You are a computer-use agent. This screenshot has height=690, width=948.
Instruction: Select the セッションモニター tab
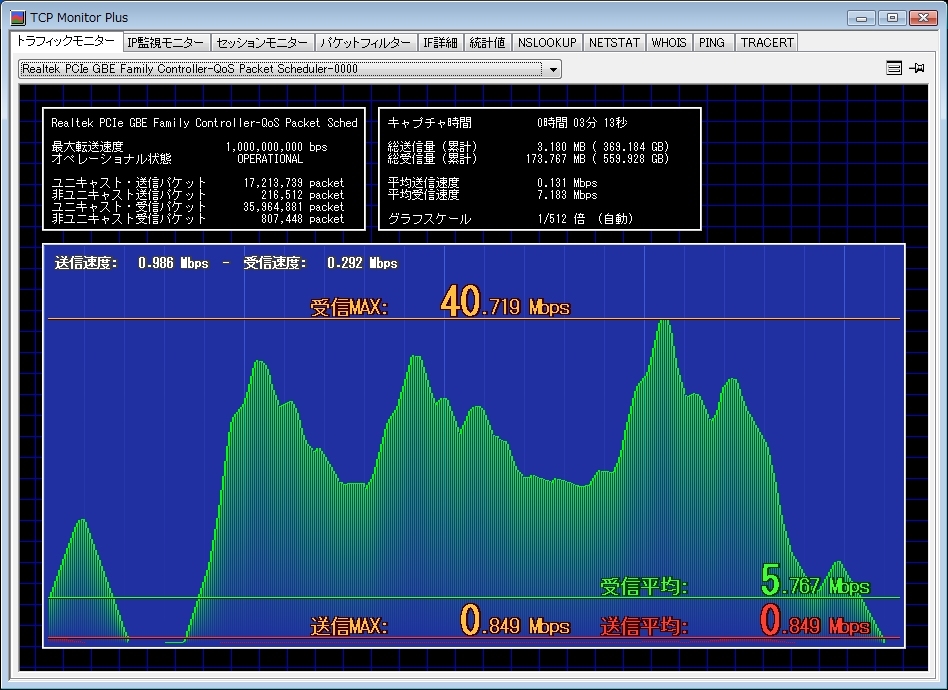click(x=263, y=42)
